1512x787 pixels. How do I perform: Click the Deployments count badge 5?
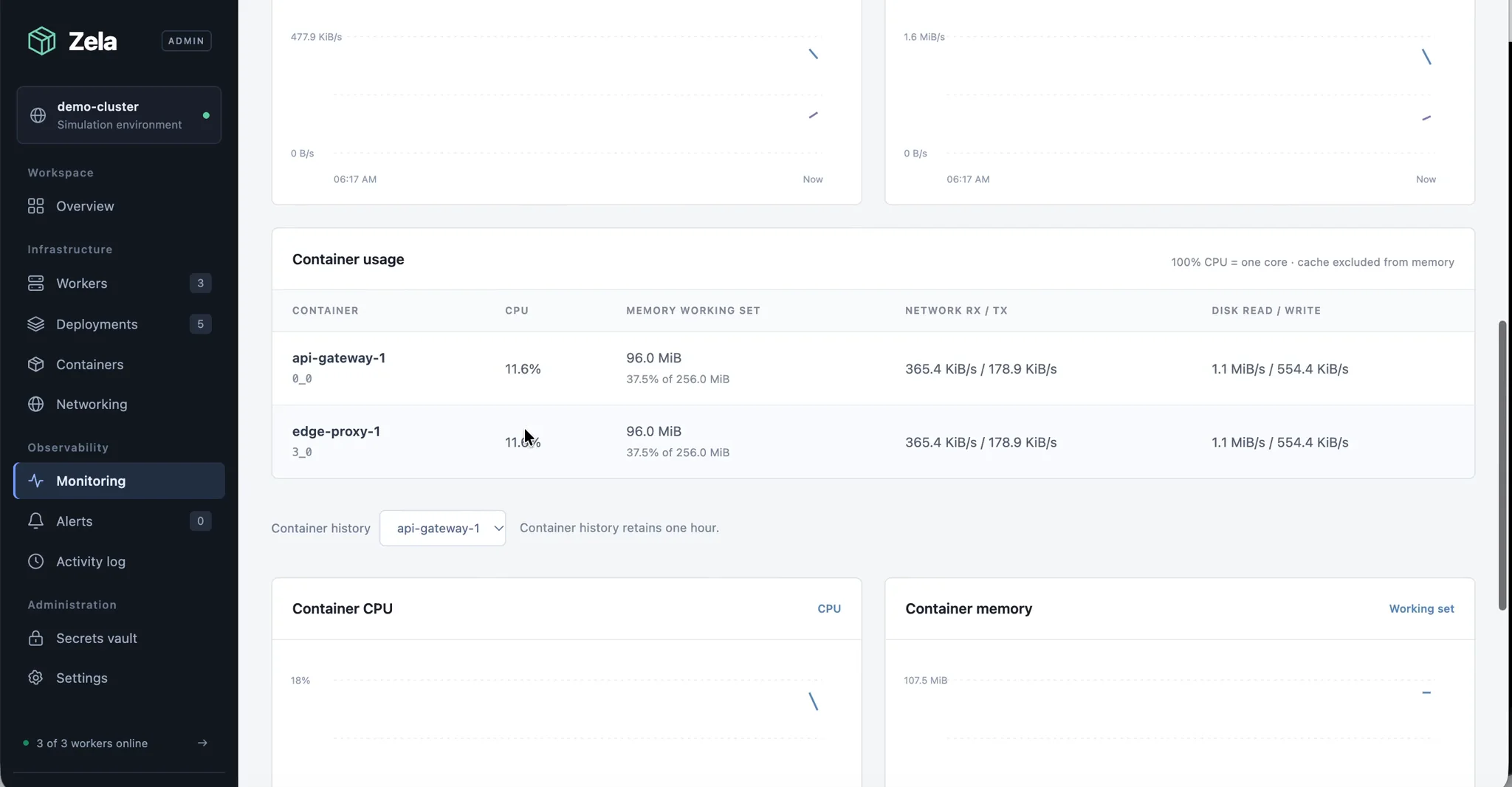[200, 324]
